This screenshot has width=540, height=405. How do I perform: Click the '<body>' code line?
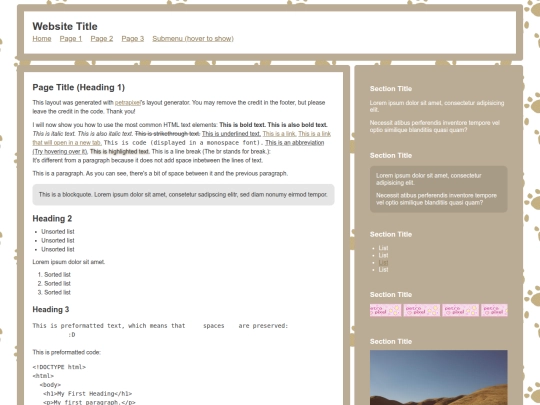click(x=50, y=385)
